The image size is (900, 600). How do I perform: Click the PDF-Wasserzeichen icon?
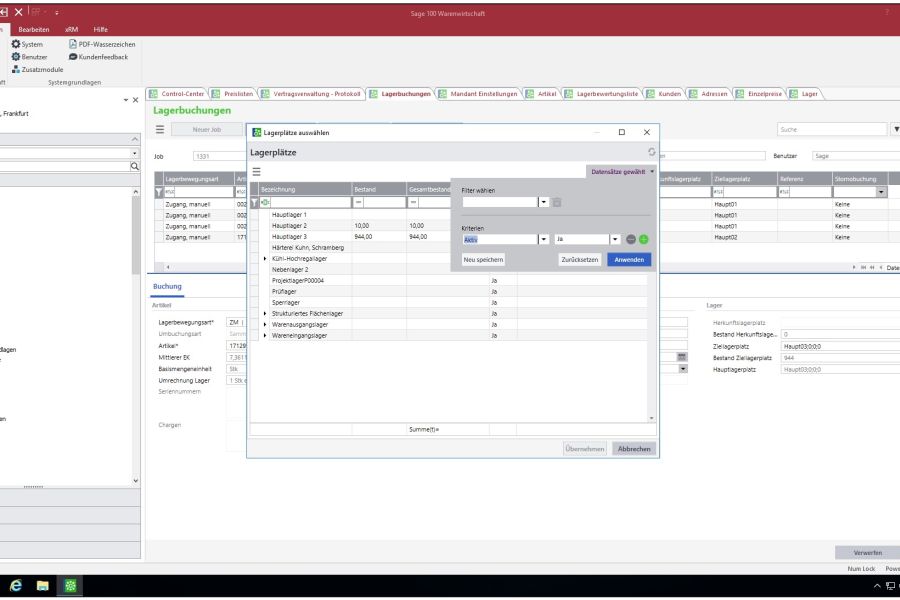click(73, 44)
